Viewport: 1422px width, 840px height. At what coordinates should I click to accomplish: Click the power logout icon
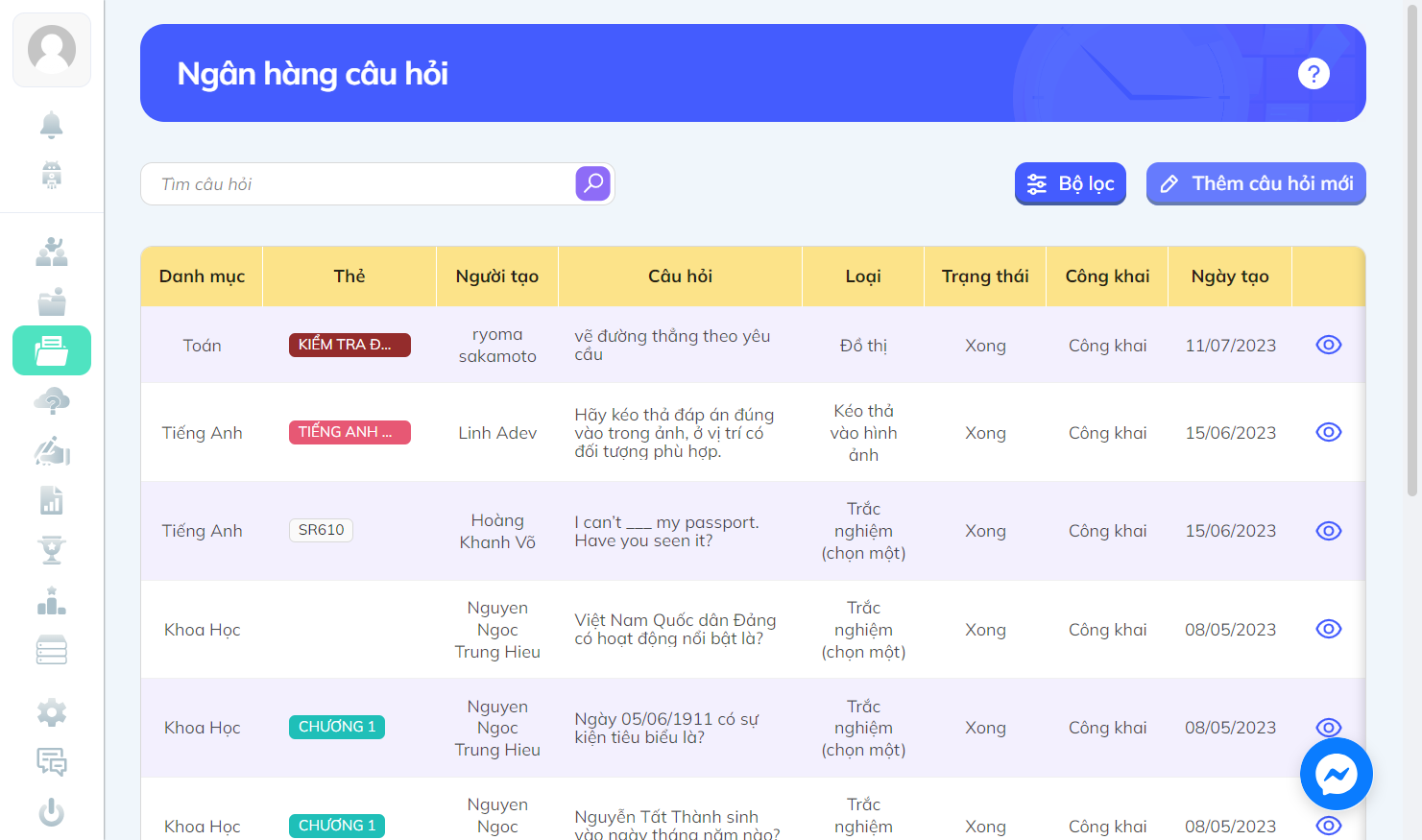tap(52, 812)
